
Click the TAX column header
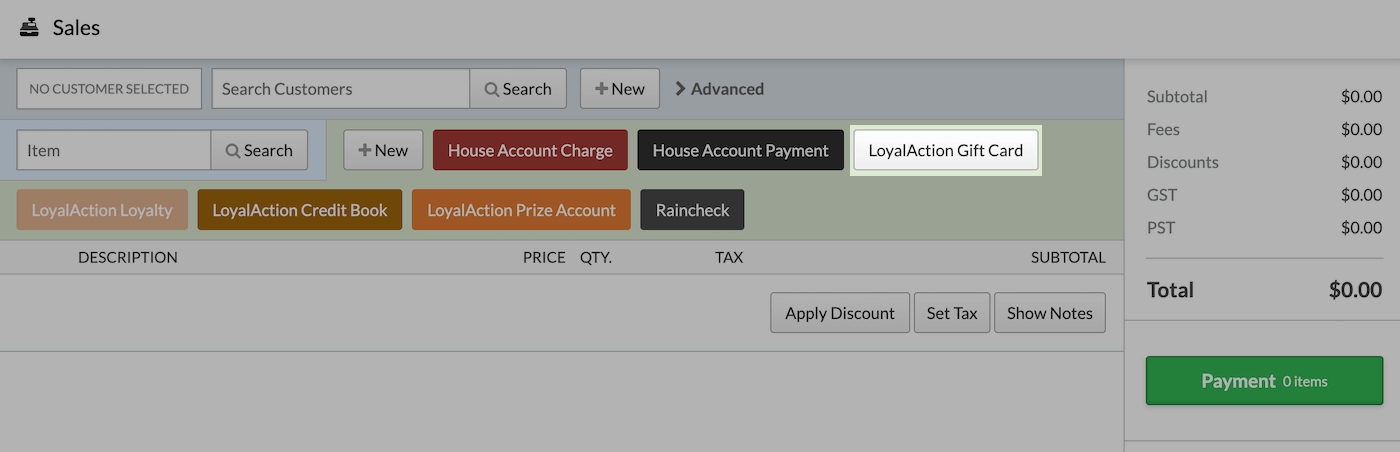[x=729, y=257]
